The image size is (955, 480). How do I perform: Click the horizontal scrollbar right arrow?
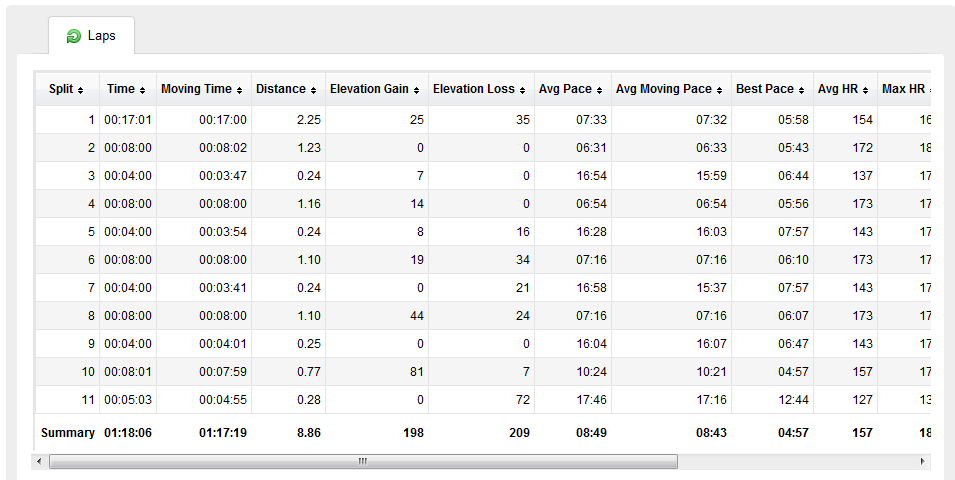(923, 461)
